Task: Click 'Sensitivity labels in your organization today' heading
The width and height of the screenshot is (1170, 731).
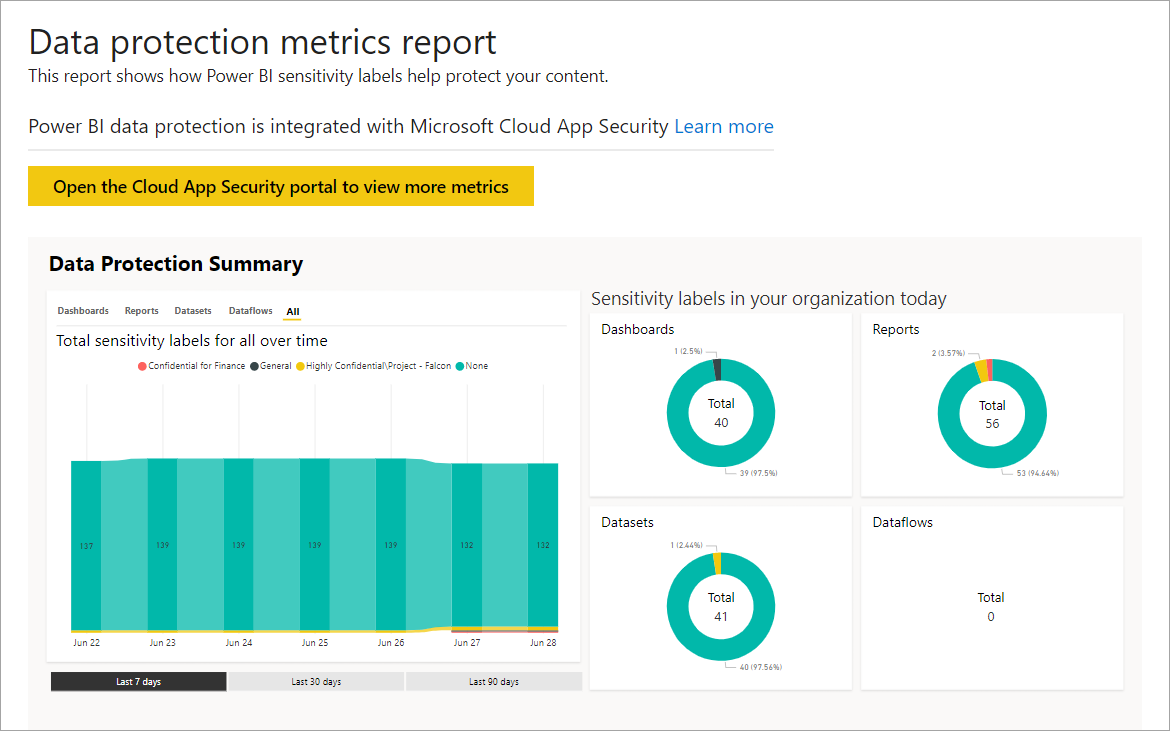Action: (769, 299)
